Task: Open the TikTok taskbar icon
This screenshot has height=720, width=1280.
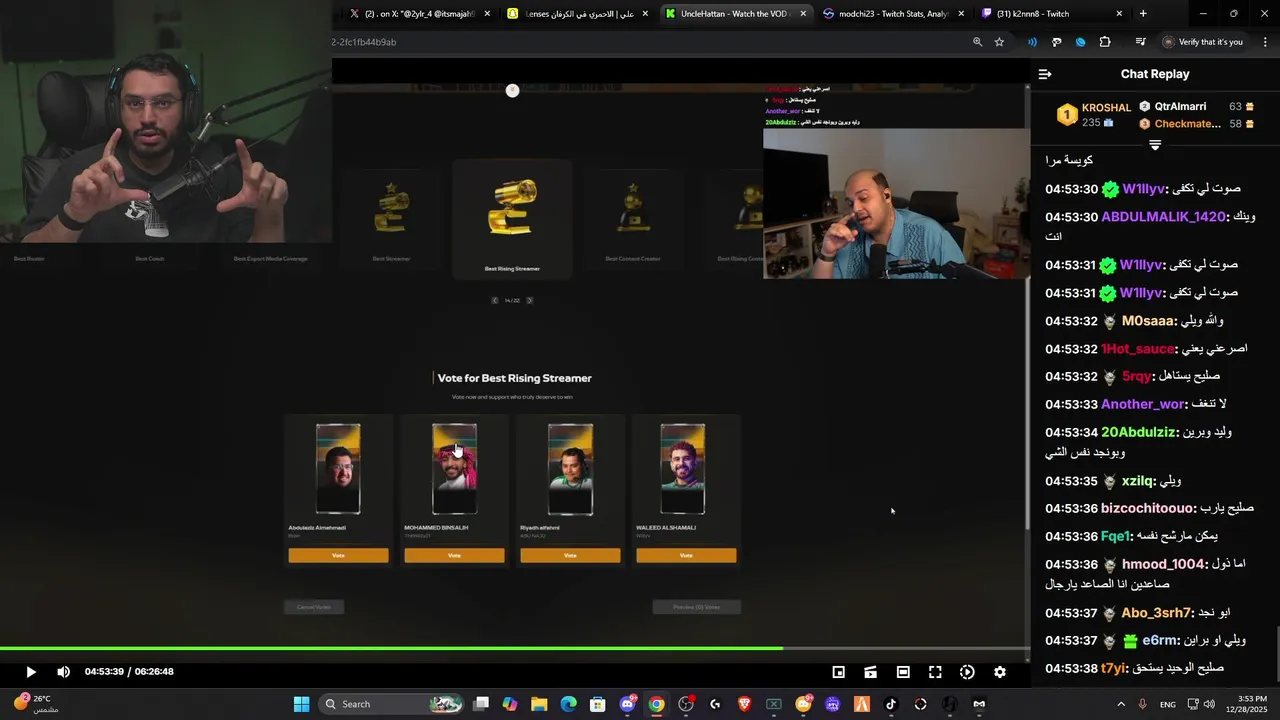Action: click(891, 704)
